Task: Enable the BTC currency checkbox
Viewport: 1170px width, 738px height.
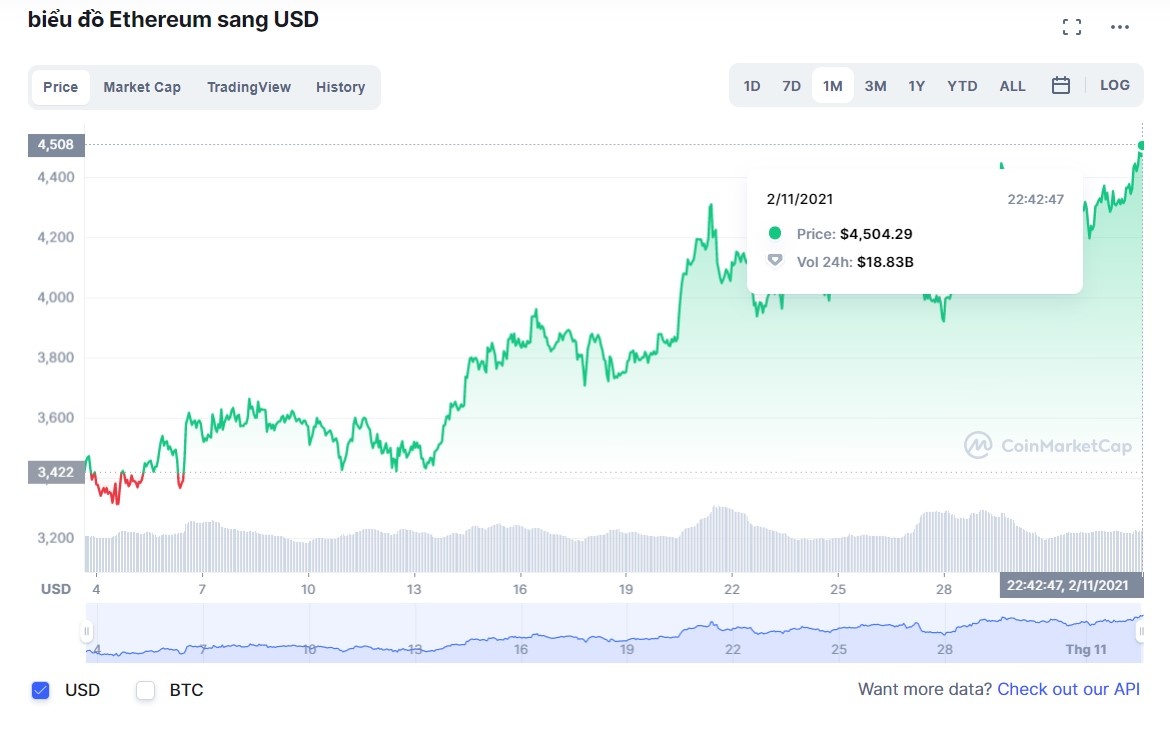Action: pyautogui.click(x=145, y=690)
